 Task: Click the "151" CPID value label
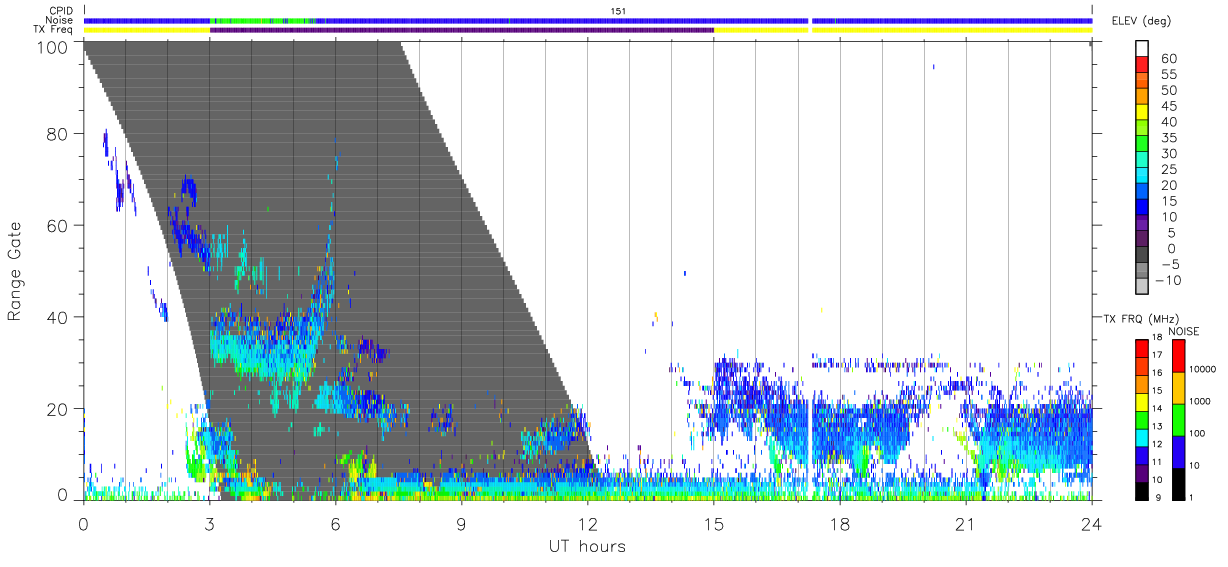(x=618, y=11)
